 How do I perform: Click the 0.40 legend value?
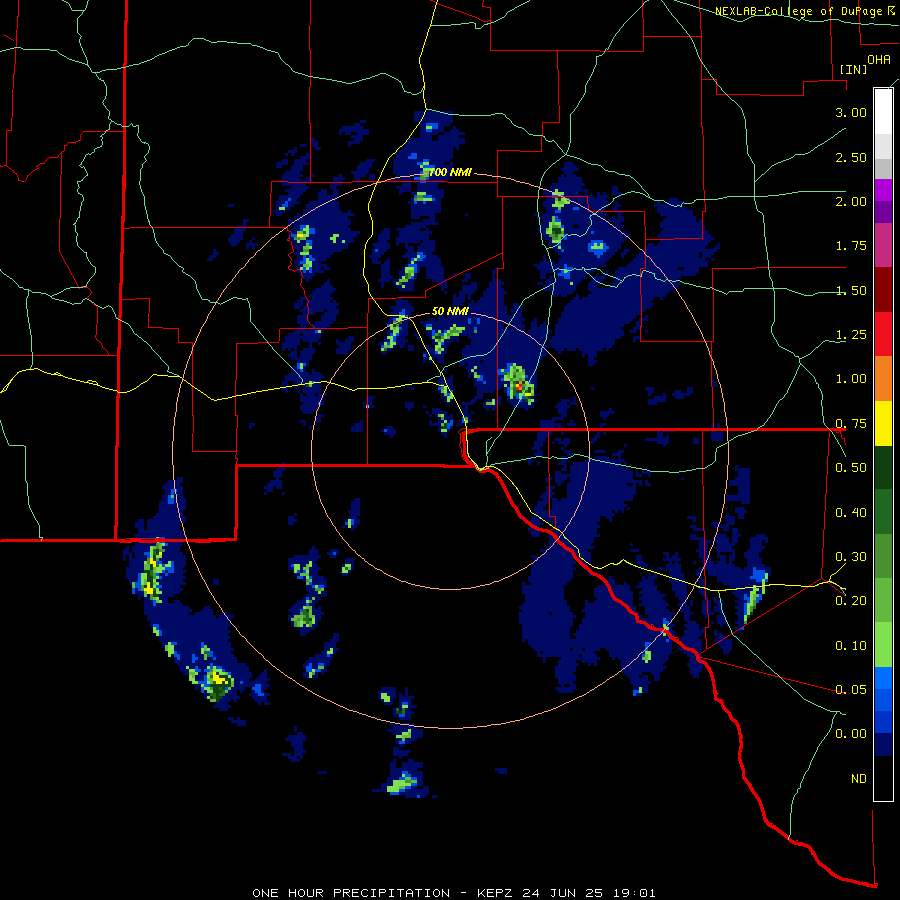click(851, 512)
